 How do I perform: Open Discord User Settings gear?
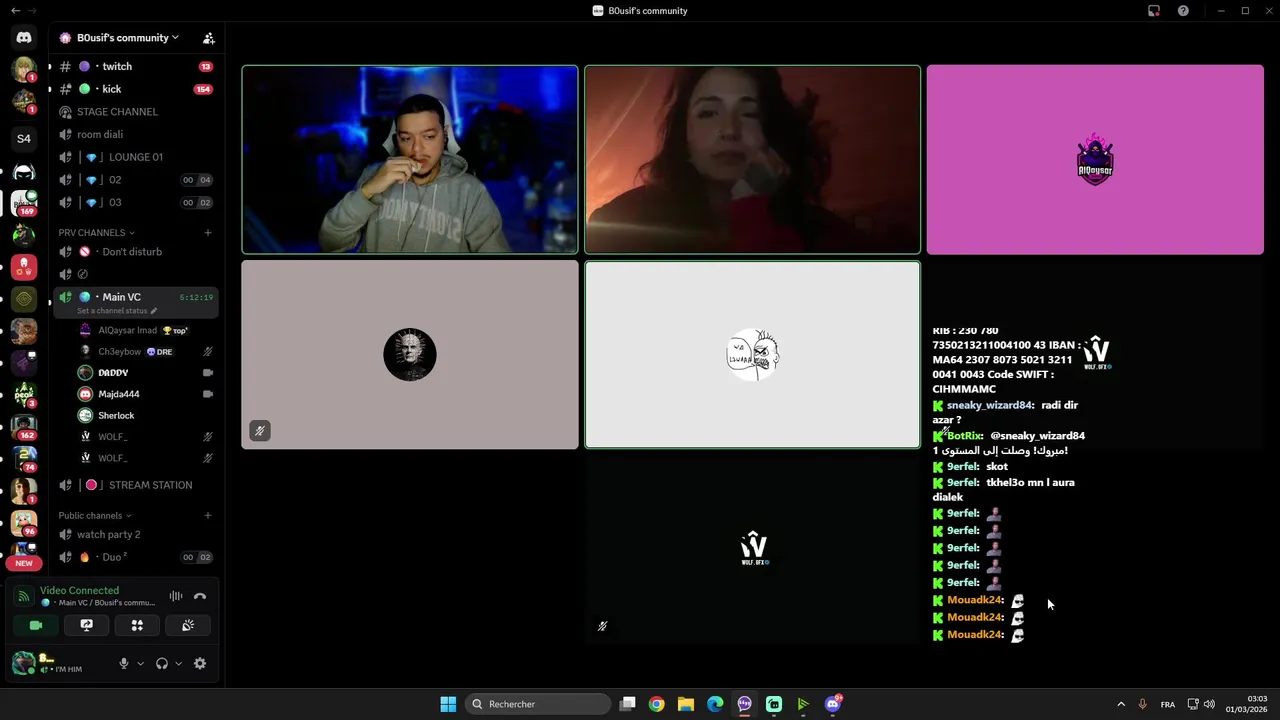coord(200,663)
